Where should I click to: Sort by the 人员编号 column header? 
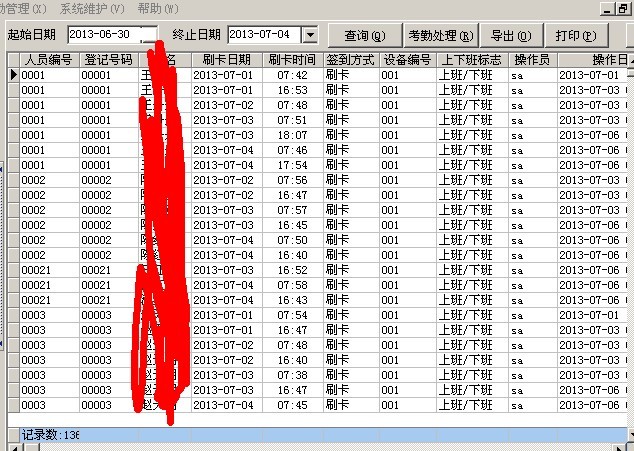coord(48,60)
